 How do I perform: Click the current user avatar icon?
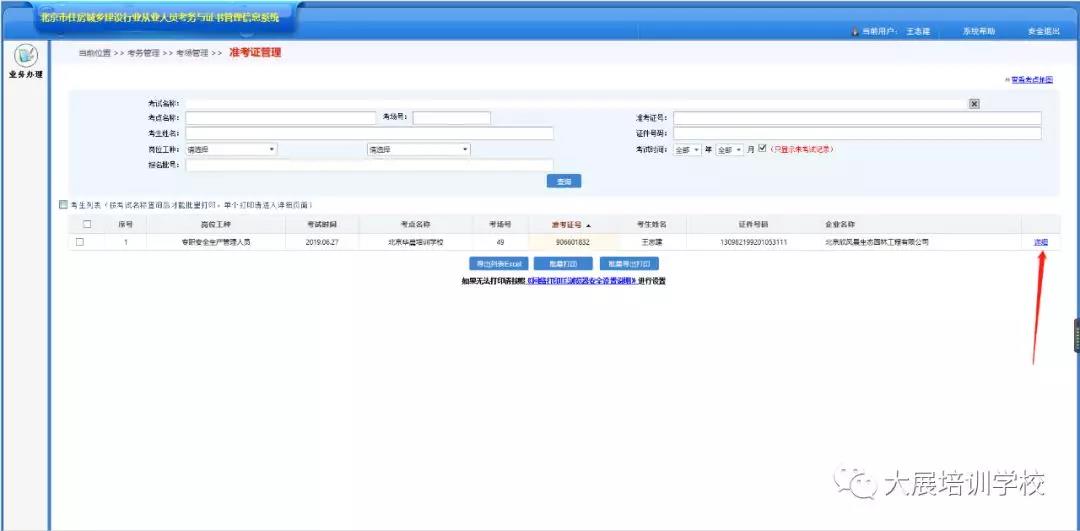pos(855,32)
